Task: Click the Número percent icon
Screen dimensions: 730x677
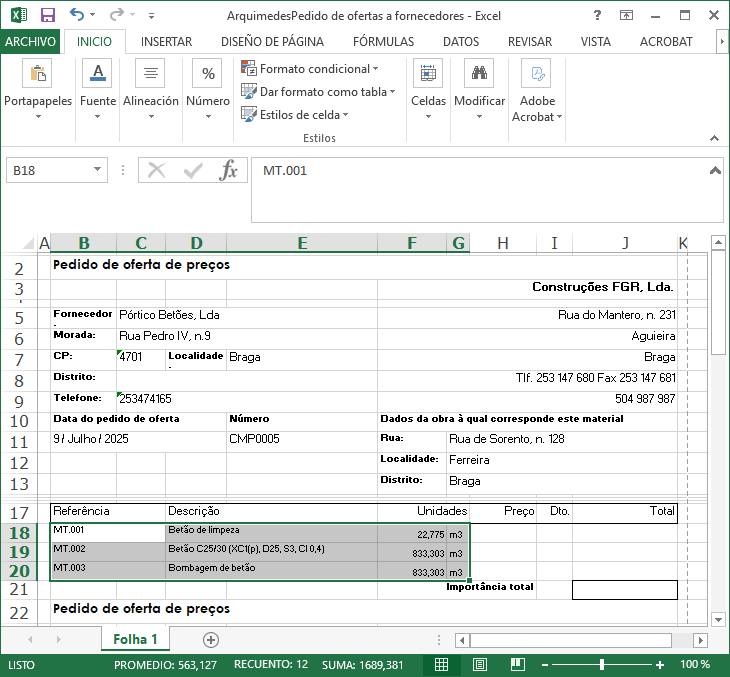Action: coord(208,73)
